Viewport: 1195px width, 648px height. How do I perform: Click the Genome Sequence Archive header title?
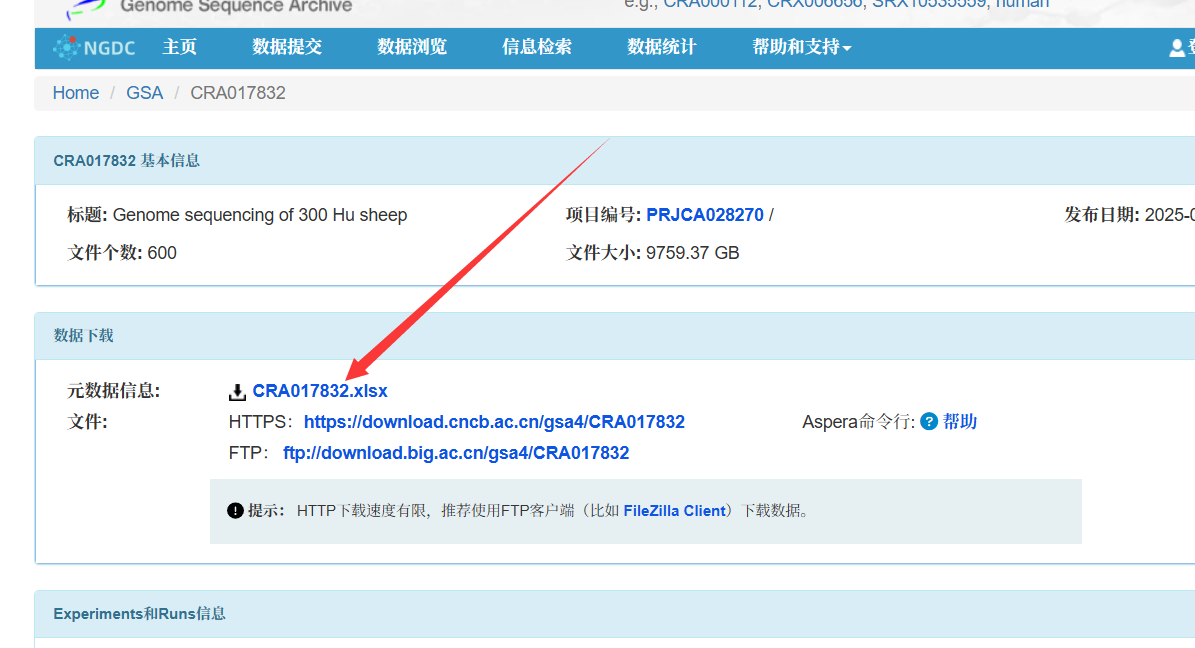coord(236,7)
